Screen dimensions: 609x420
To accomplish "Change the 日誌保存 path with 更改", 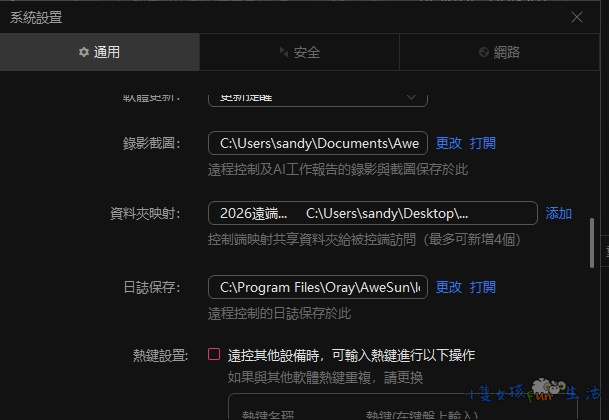I will [449, 287].
